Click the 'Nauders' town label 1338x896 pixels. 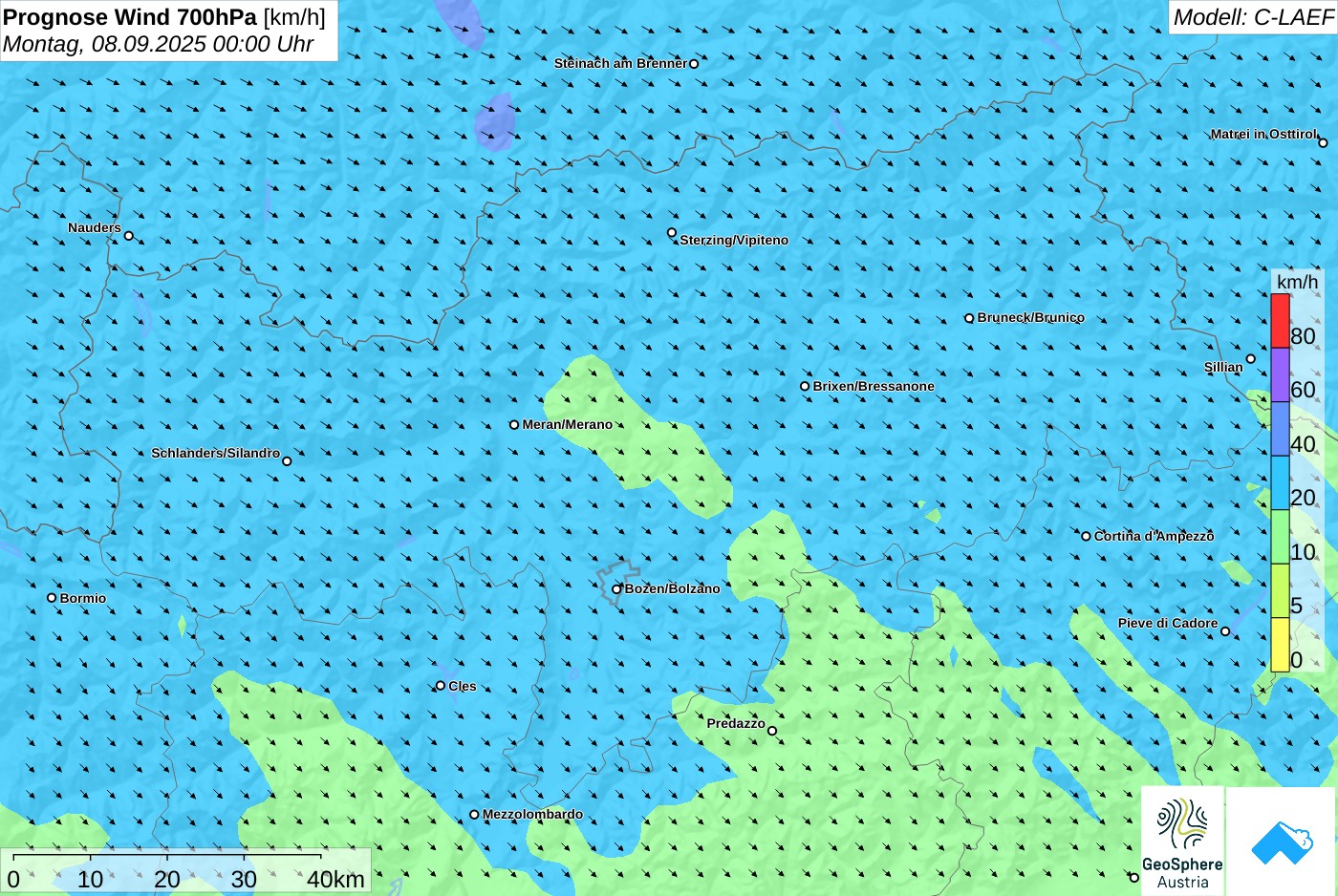pyautogui.click(x=95, y=227)
